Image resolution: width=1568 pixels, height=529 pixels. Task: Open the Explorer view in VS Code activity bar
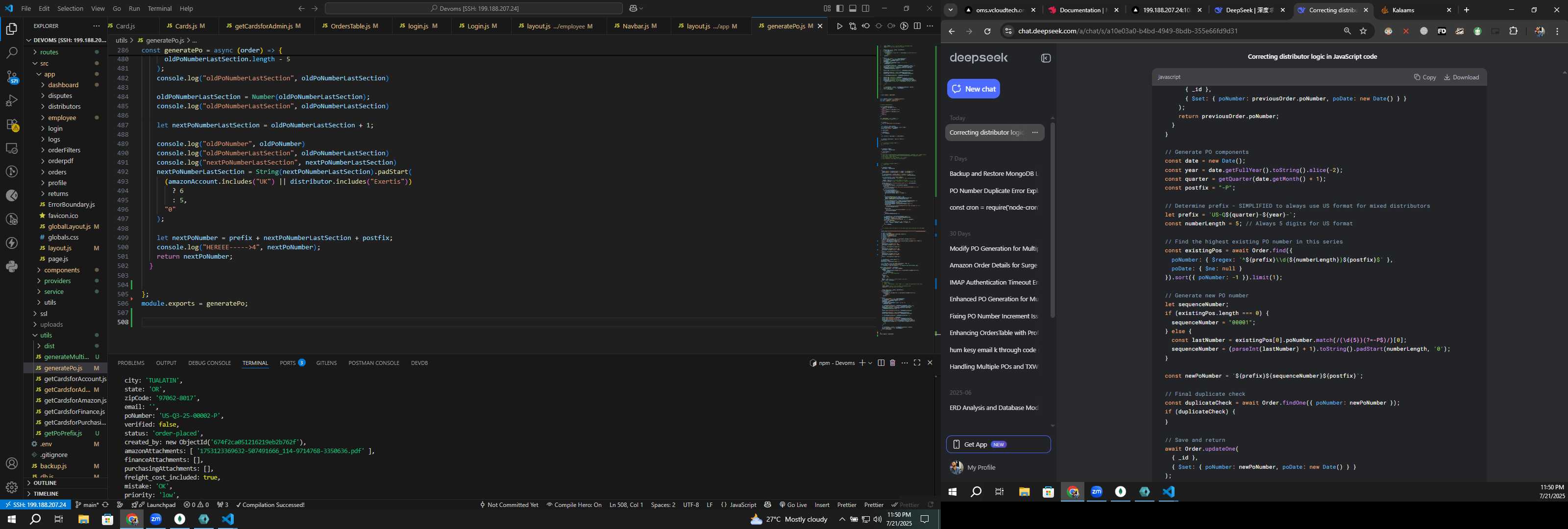pyautogui.click(x=12, y=28)
